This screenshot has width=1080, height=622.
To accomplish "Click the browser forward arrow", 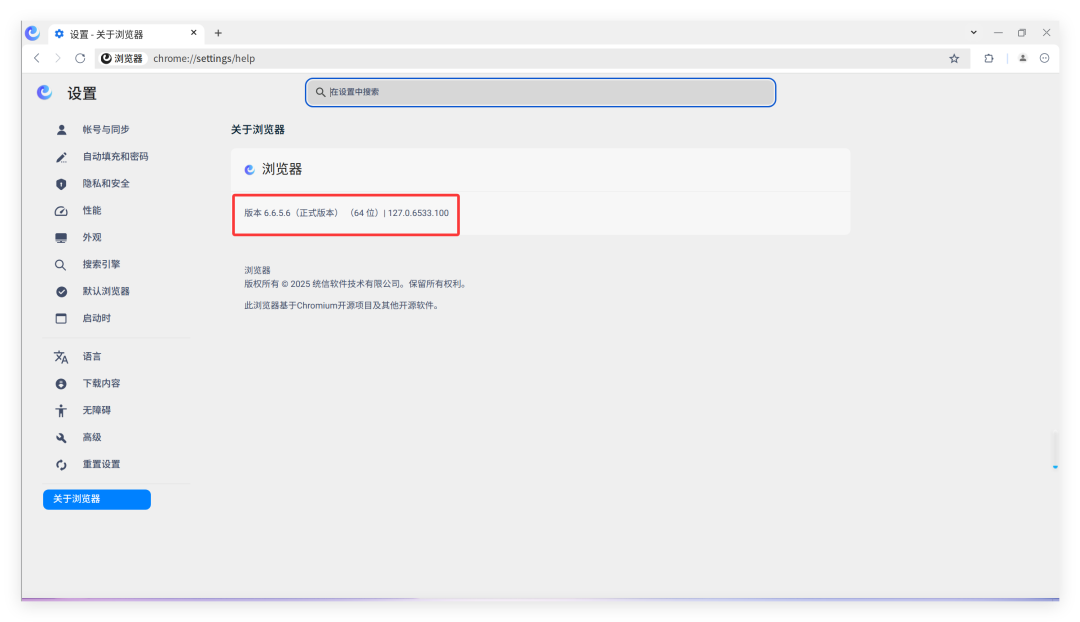I will pyautogui.click(x=58, y=59).
